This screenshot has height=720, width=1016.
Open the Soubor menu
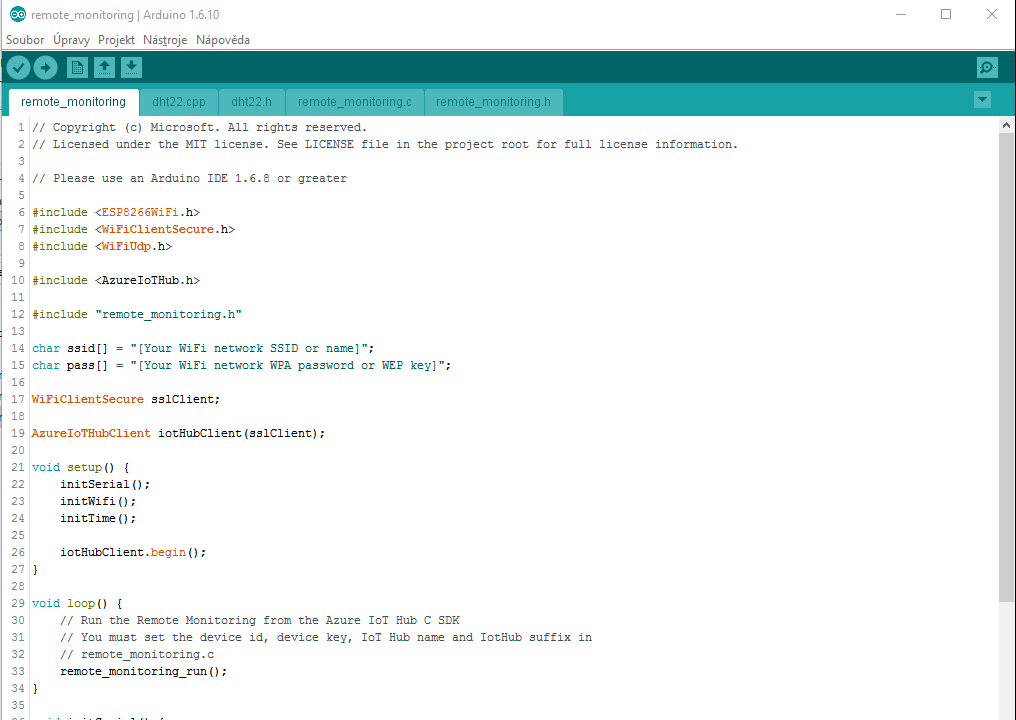point(25,40)
